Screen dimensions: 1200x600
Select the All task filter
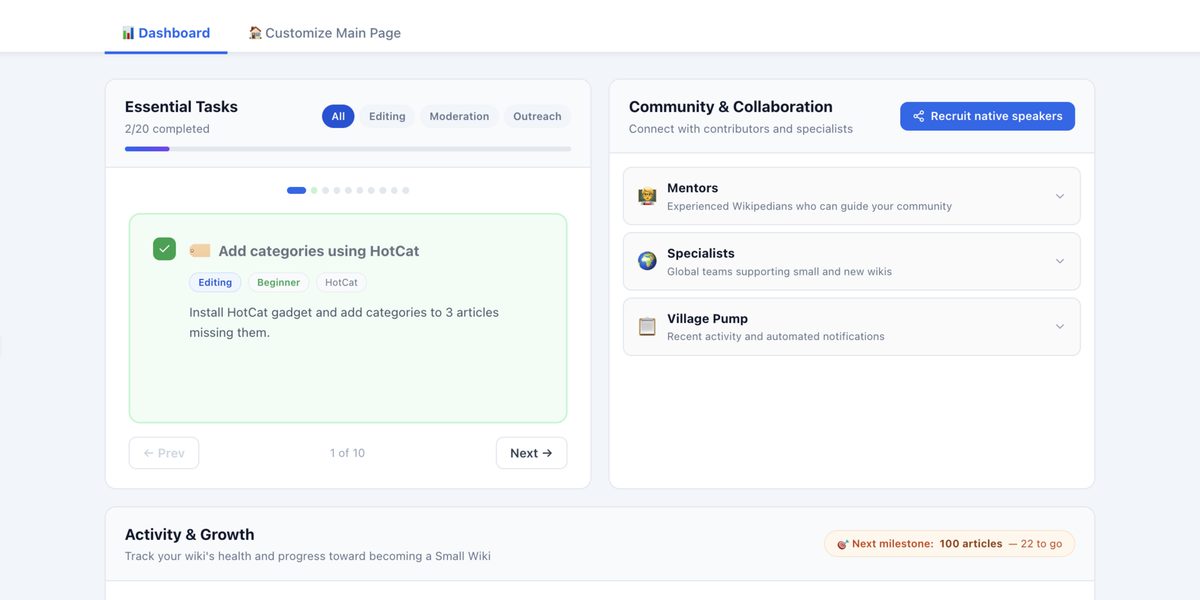(x=338, y=116)
